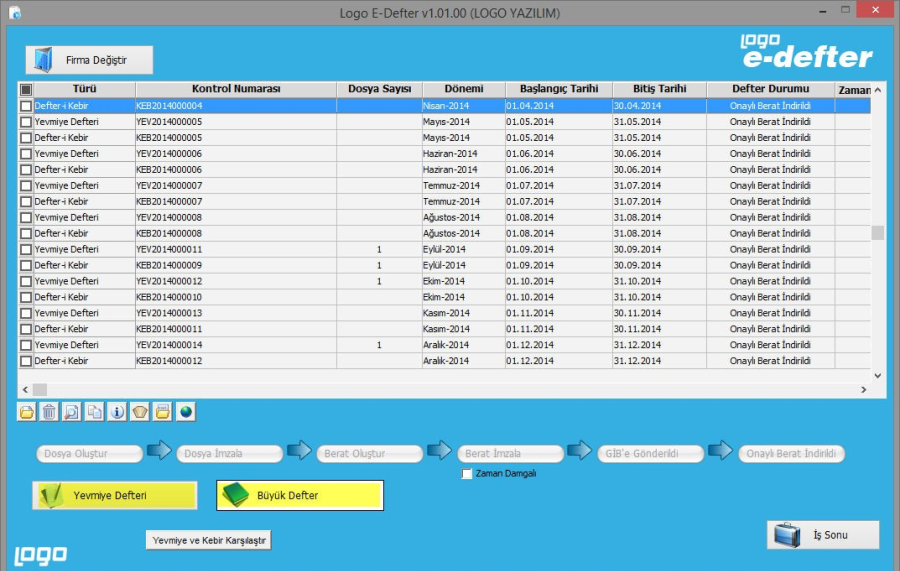Click the vertical scrollbar up arrow

tap(878, 90)
